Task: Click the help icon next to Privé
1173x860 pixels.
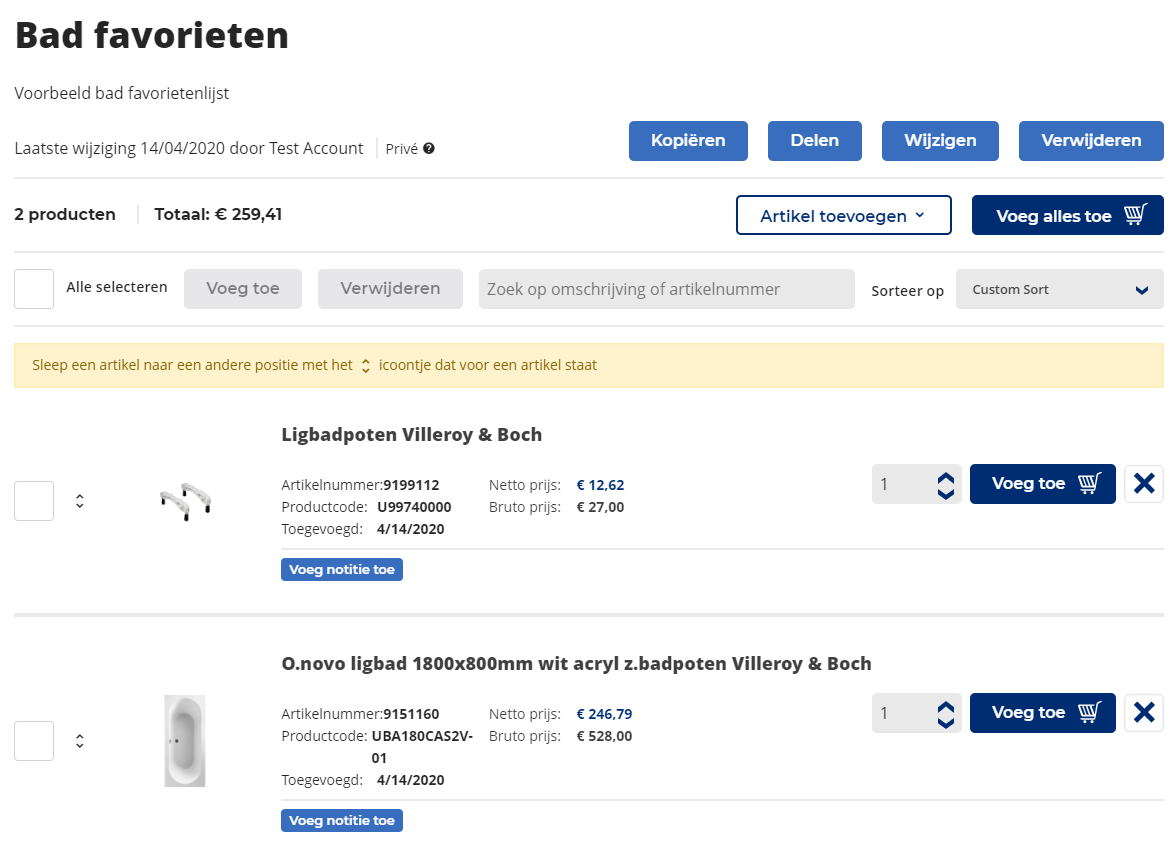Action: click(x=429, y=149)
